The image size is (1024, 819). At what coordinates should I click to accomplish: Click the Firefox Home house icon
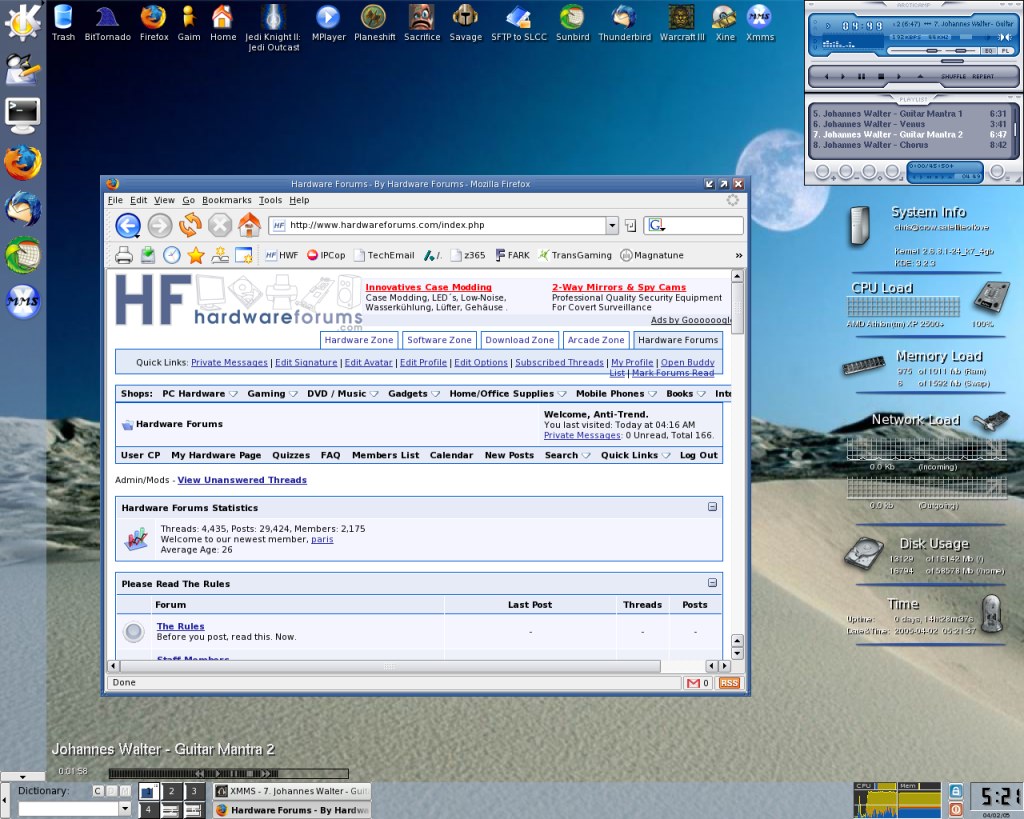click(249, 225)
